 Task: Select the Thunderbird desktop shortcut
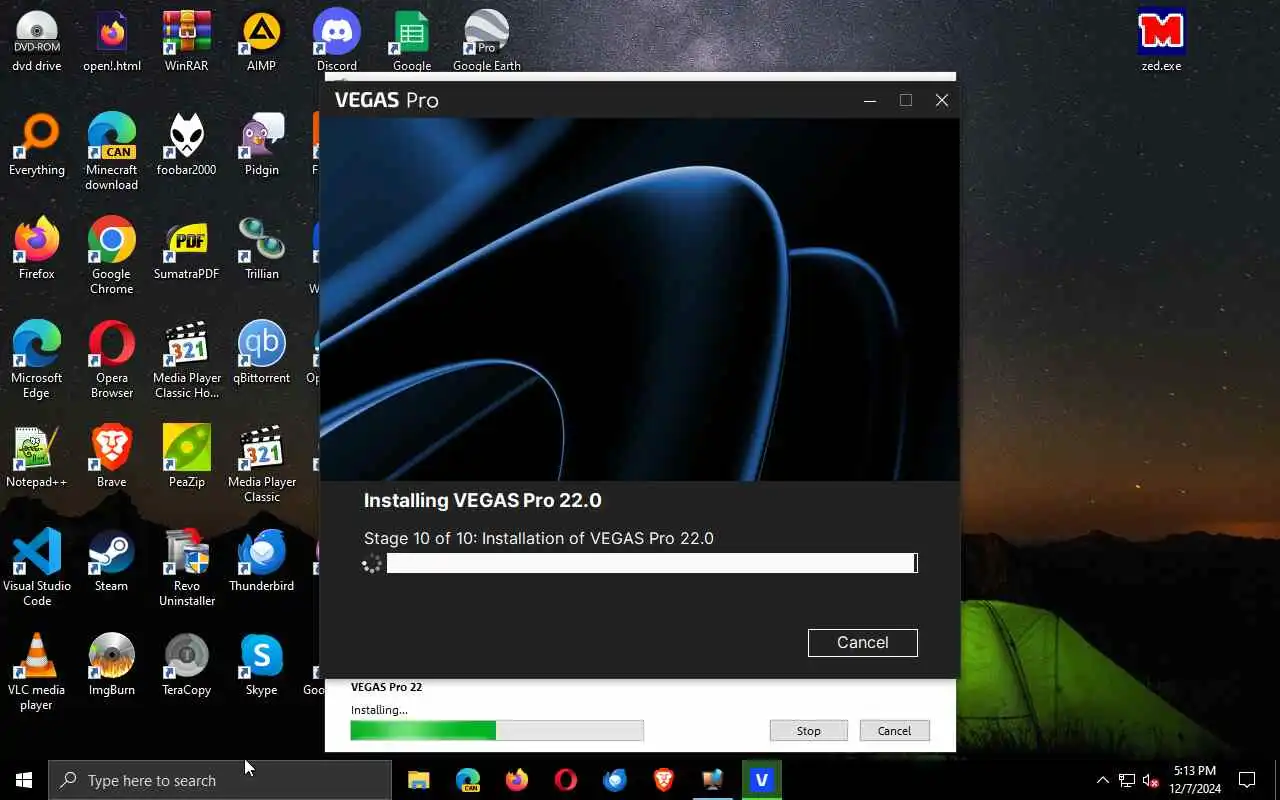click(x=261, y=562)
